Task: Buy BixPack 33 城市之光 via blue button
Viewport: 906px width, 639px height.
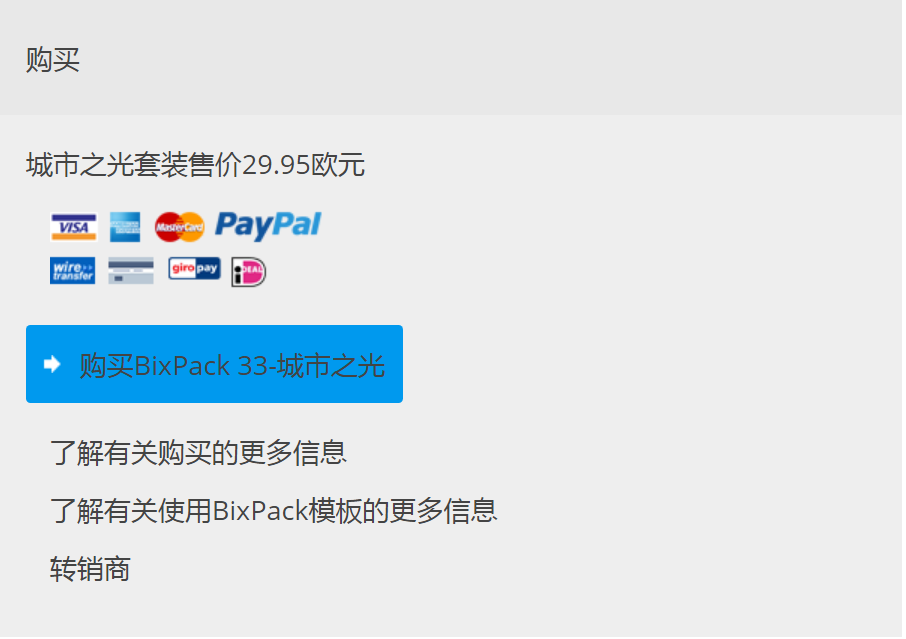Action: 214,364
